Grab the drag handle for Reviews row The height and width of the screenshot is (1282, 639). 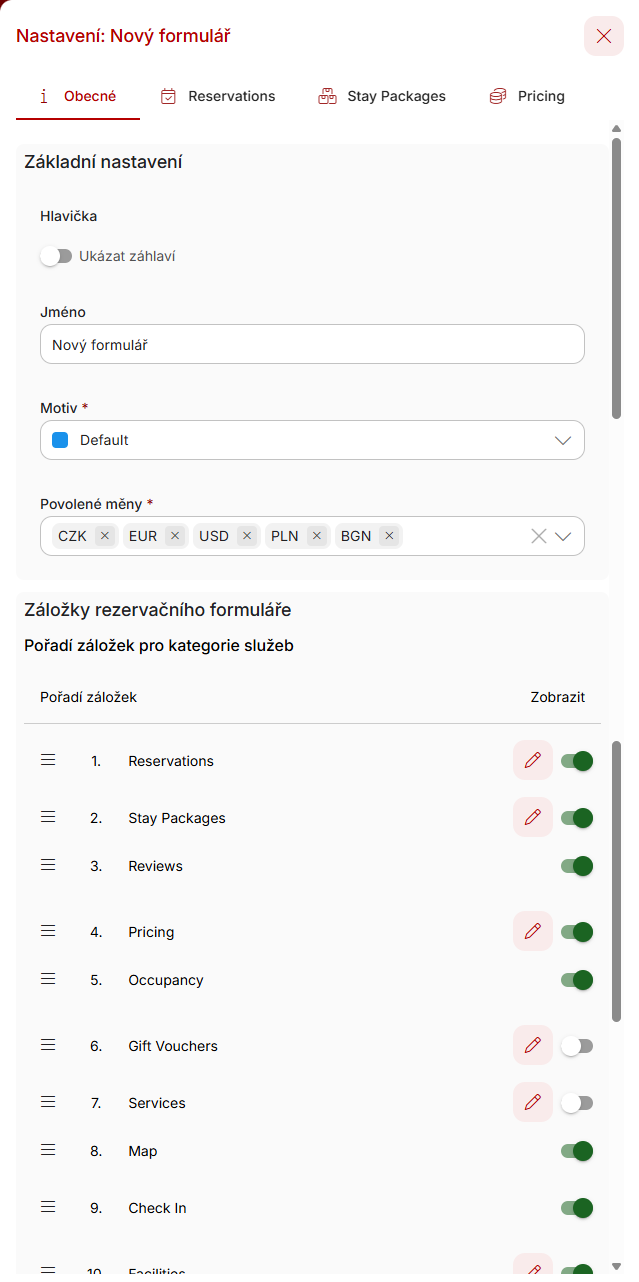point(48,865)
